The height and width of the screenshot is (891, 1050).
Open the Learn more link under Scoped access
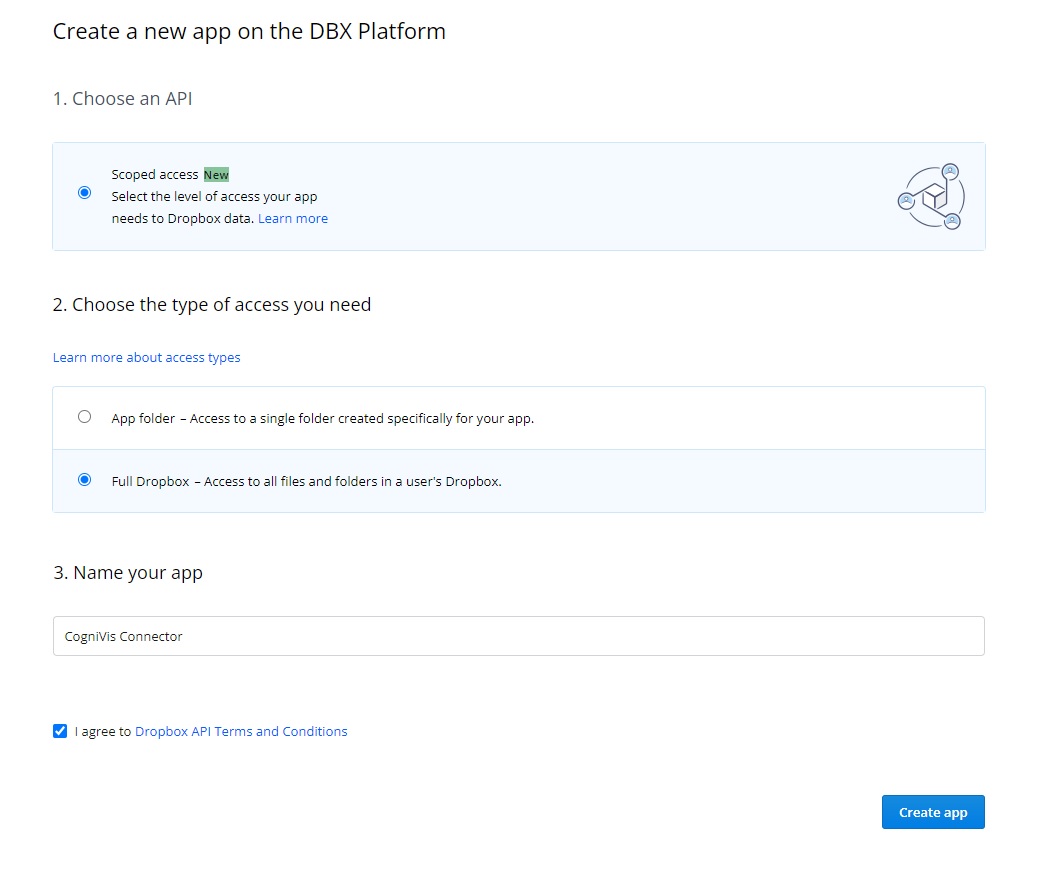click(x=292, y=218)
